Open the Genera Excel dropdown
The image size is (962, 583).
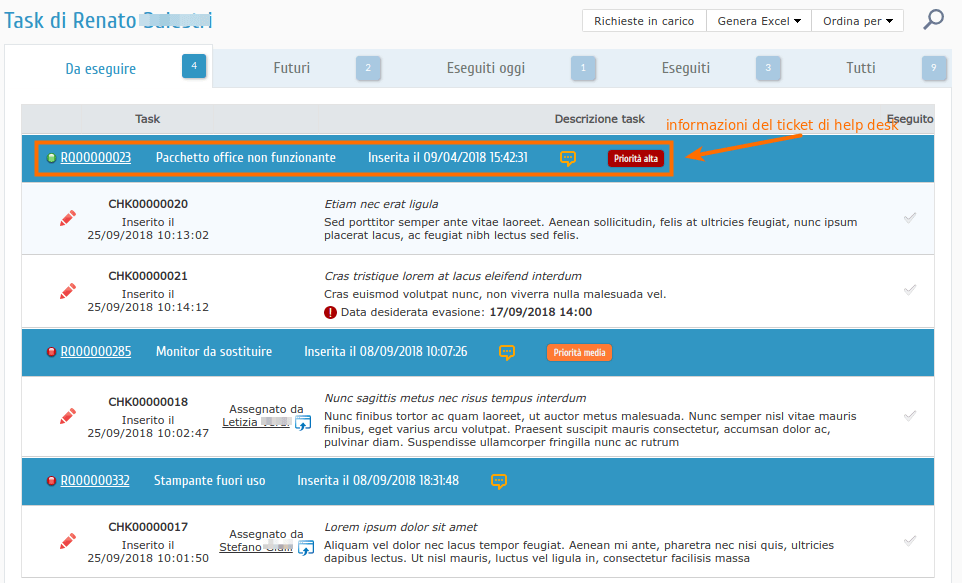click(759, 21)
